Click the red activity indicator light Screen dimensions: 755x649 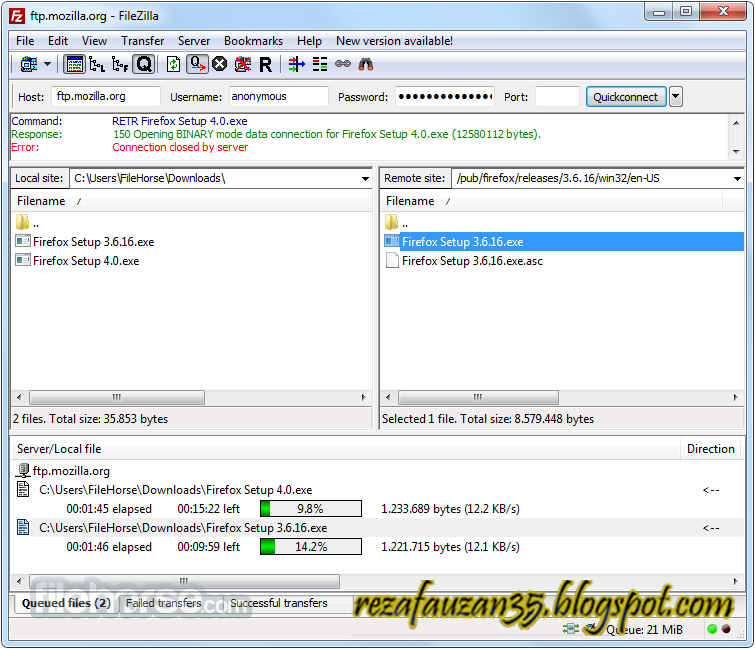pos(726,629)
